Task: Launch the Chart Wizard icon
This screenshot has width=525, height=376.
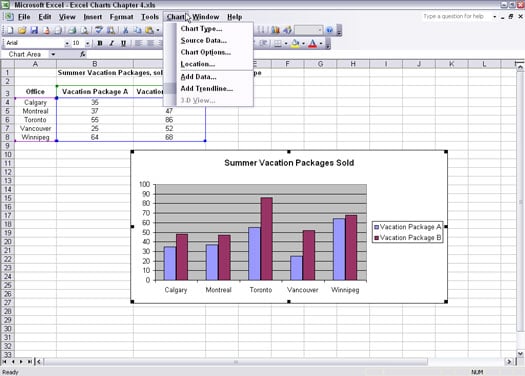Action: [275, 30]
